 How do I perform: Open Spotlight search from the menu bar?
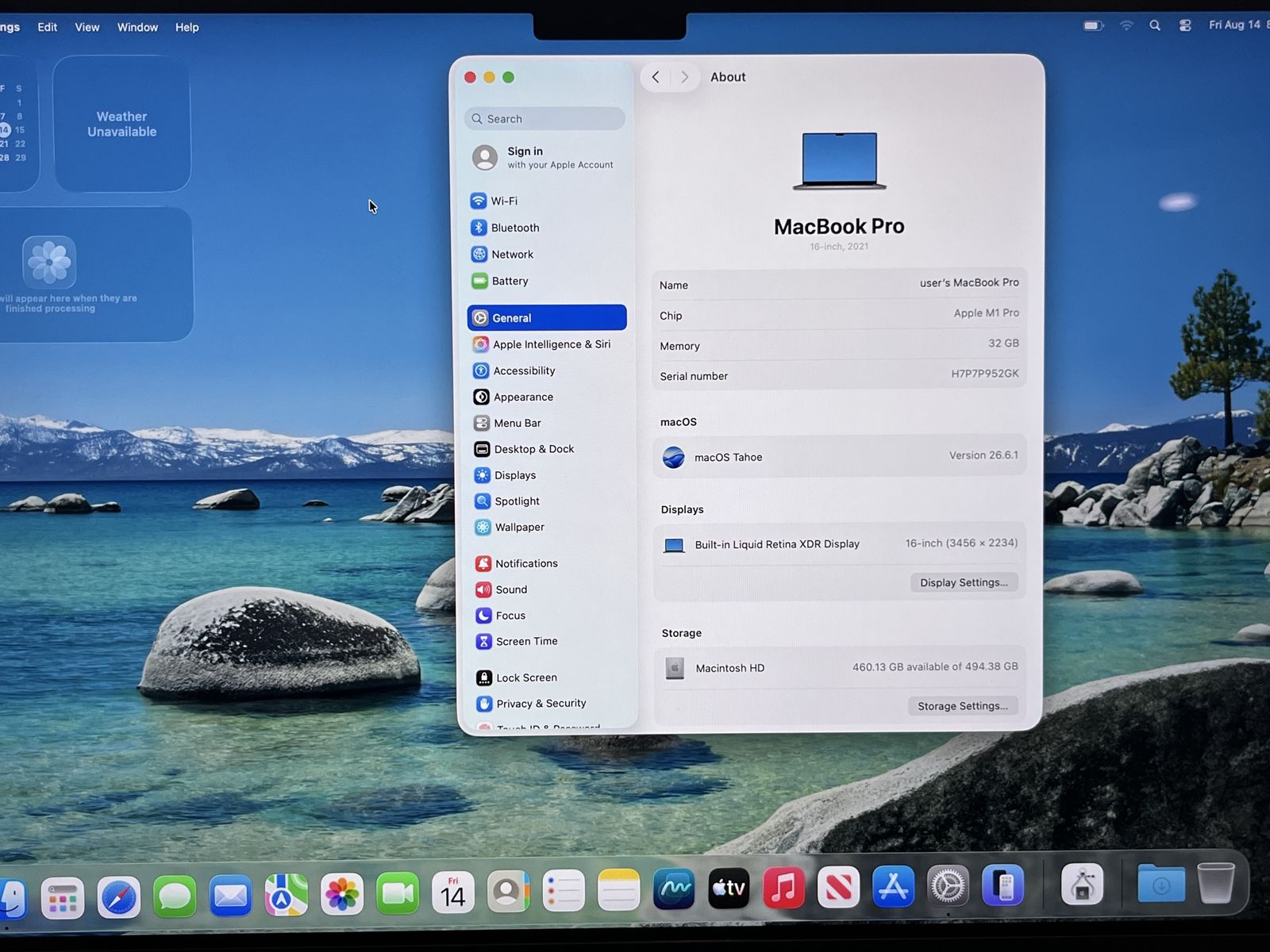(x=1155, y=25)
